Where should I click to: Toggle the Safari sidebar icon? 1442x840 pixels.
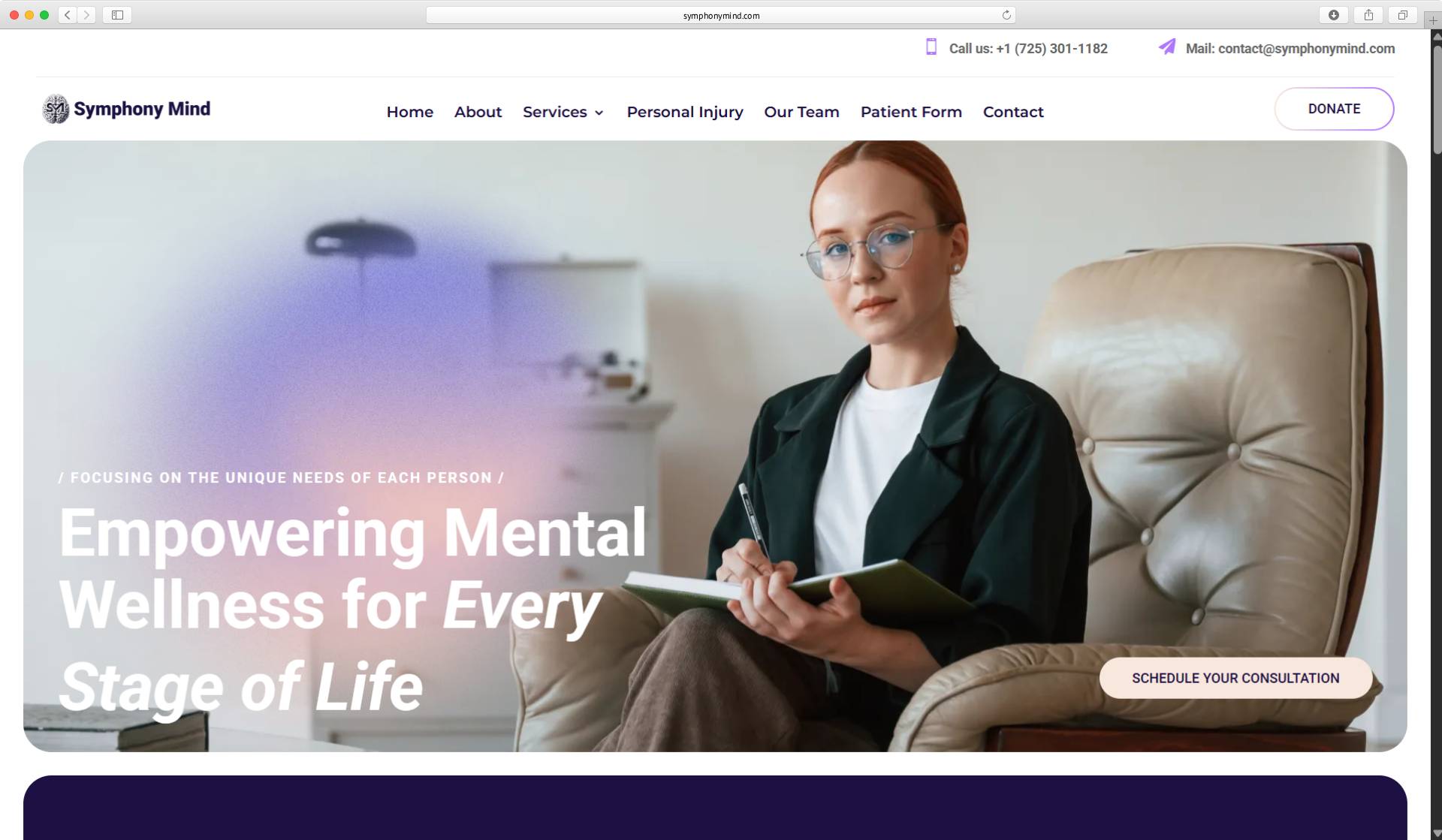[x=117, y=15]
